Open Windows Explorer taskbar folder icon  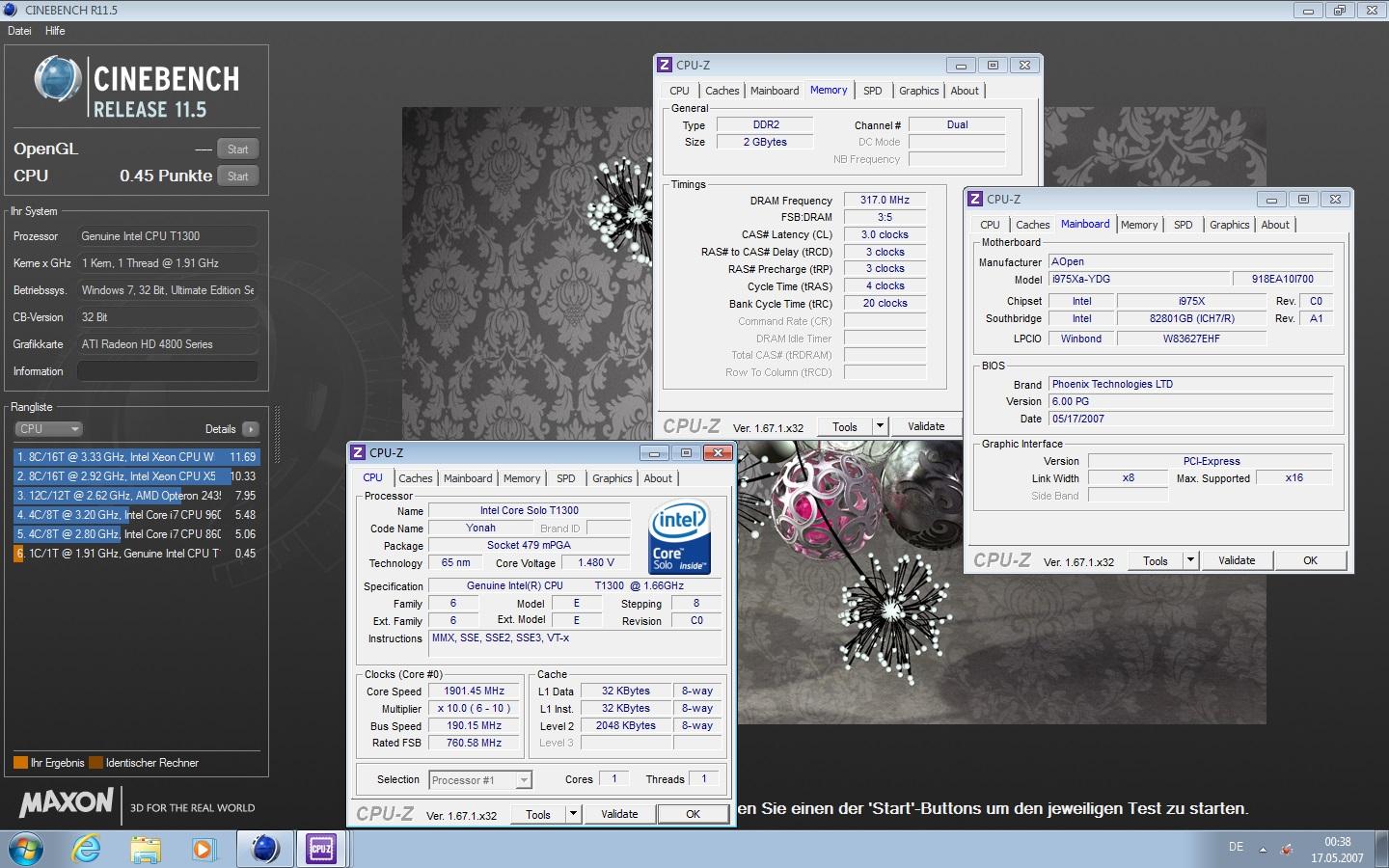[x=146, y=850]
